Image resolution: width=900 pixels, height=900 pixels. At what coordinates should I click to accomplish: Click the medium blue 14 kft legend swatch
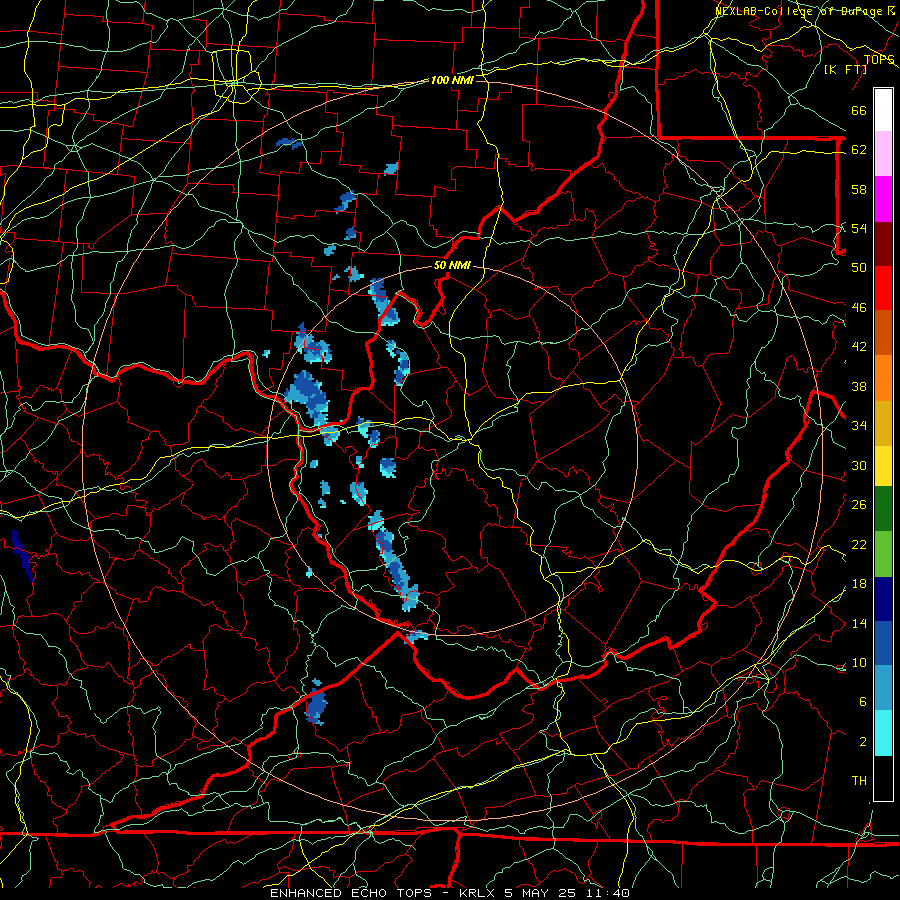coord(883,643)
